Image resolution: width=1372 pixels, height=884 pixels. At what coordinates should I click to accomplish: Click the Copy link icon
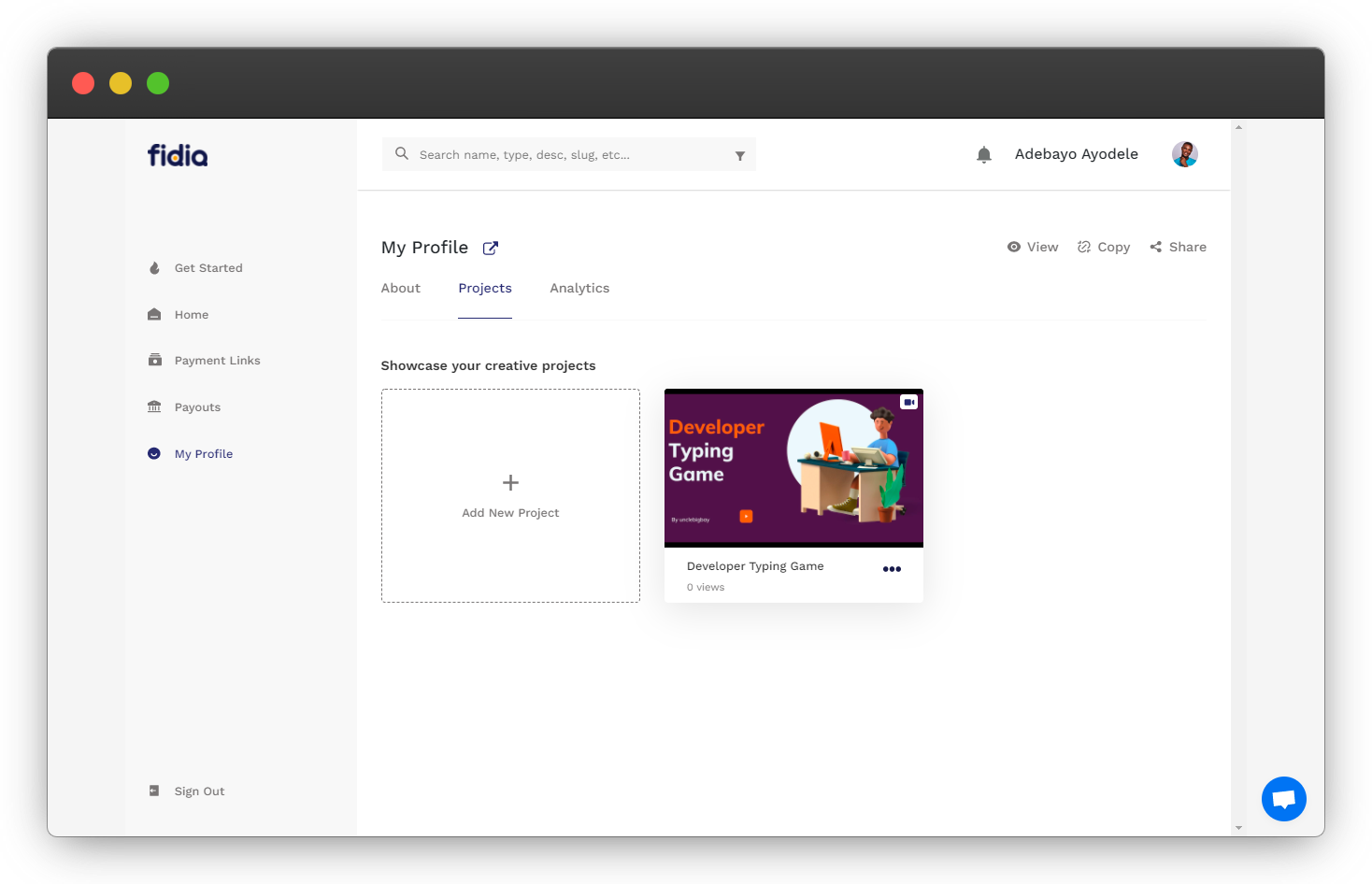(1084, 247)
